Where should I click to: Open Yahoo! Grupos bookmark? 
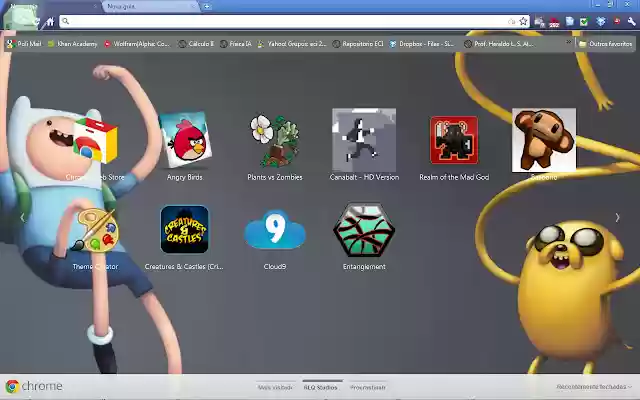pyautogui.click(x=292, y=44)
